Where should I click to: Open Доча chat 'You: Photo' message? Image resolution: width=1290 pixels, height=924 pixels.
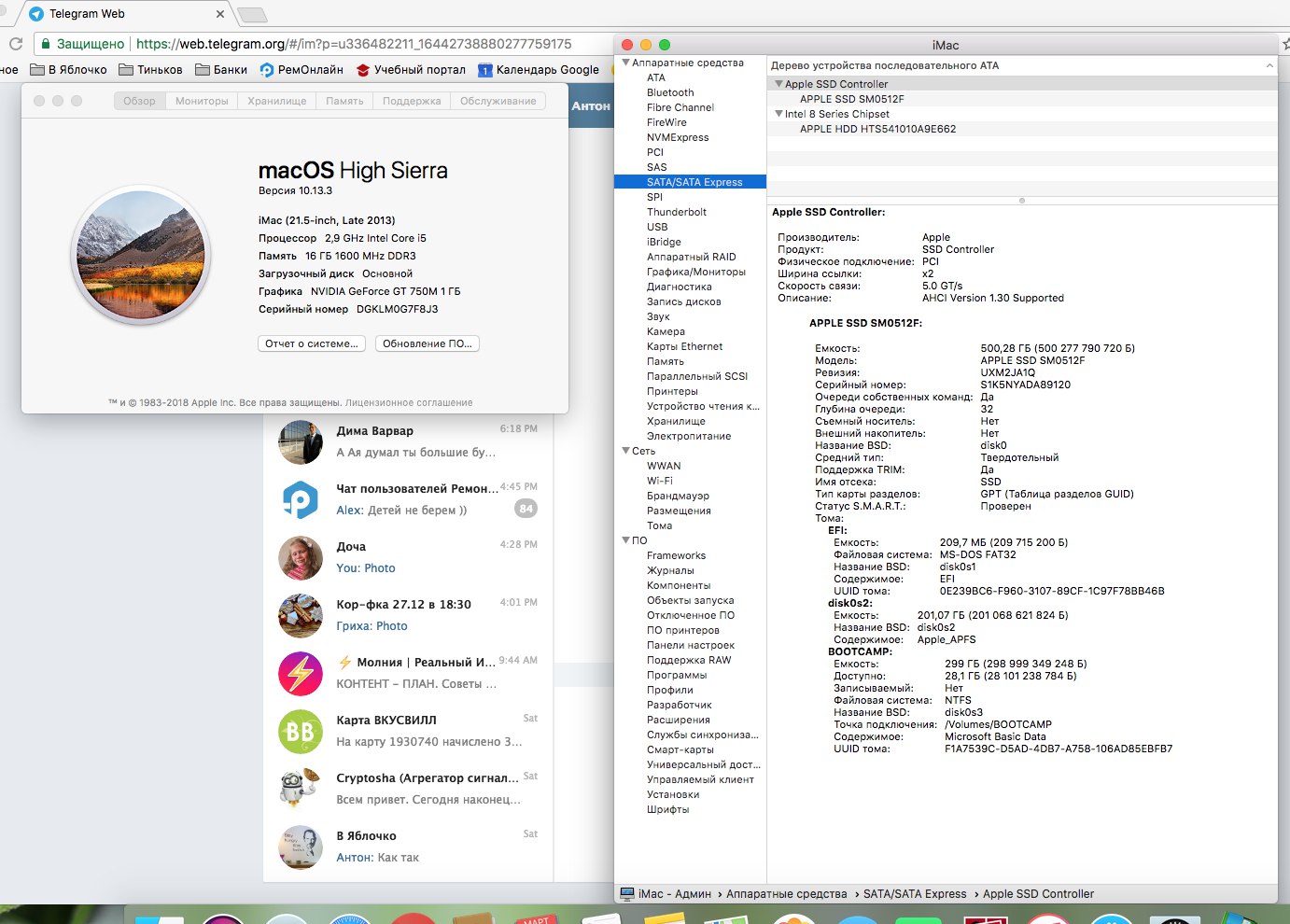point(366,567)
